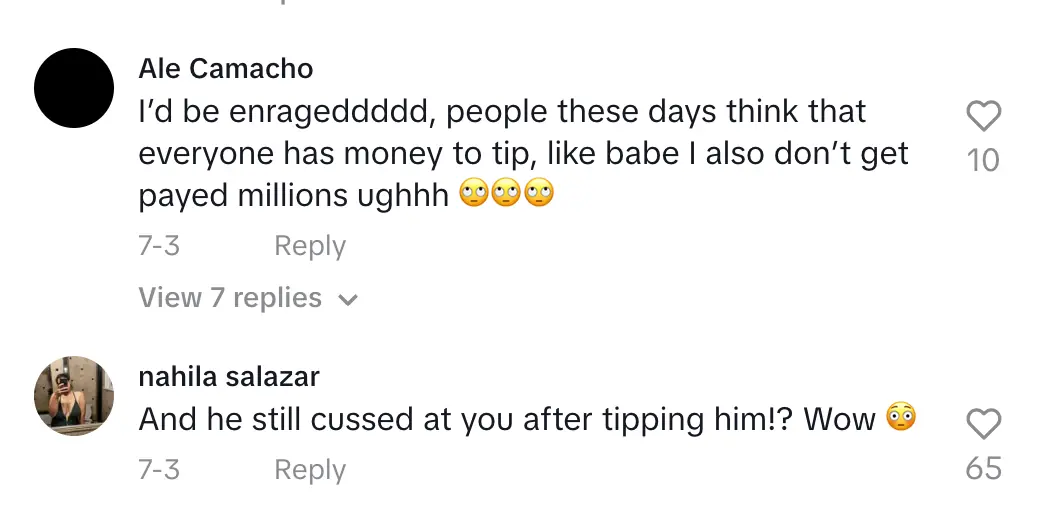Click the 10 like count

click(x=984, y=160)
